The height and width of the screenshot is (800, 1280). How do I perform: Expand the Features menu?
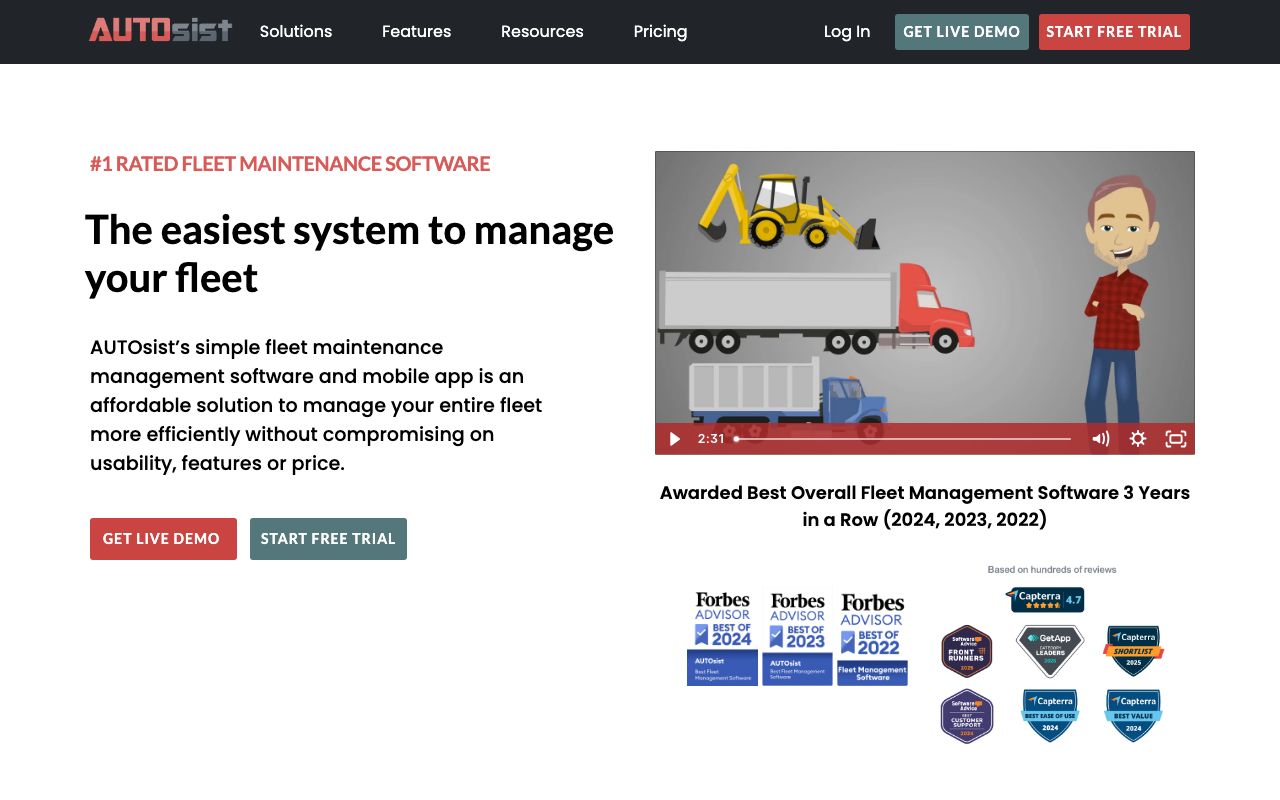[x=416, y=31]
